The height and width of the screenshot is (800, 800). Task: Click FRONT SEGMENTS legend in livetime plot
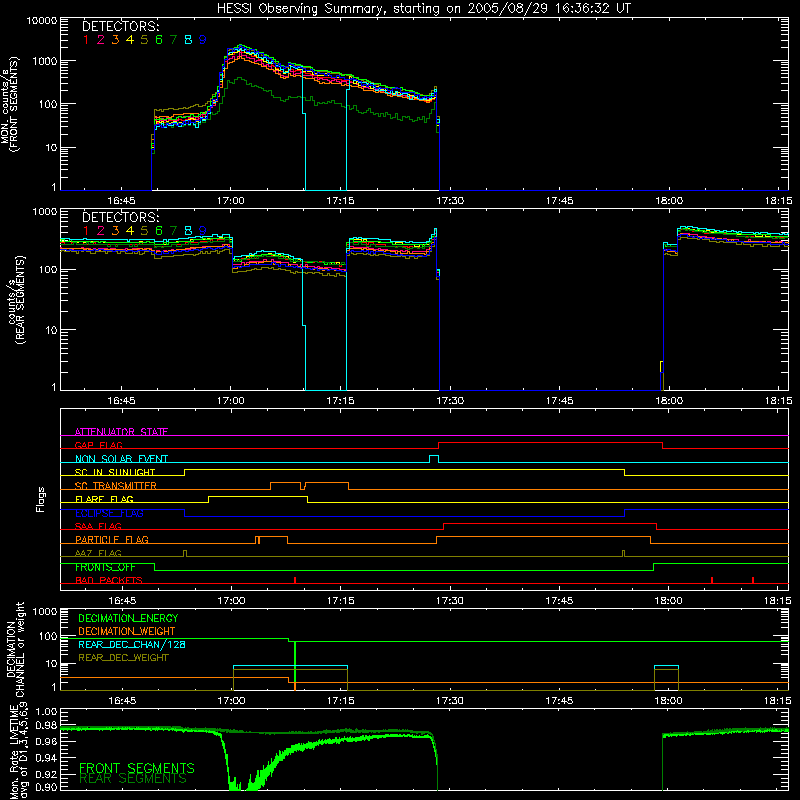pyautogui.click(x=137, y=768)
